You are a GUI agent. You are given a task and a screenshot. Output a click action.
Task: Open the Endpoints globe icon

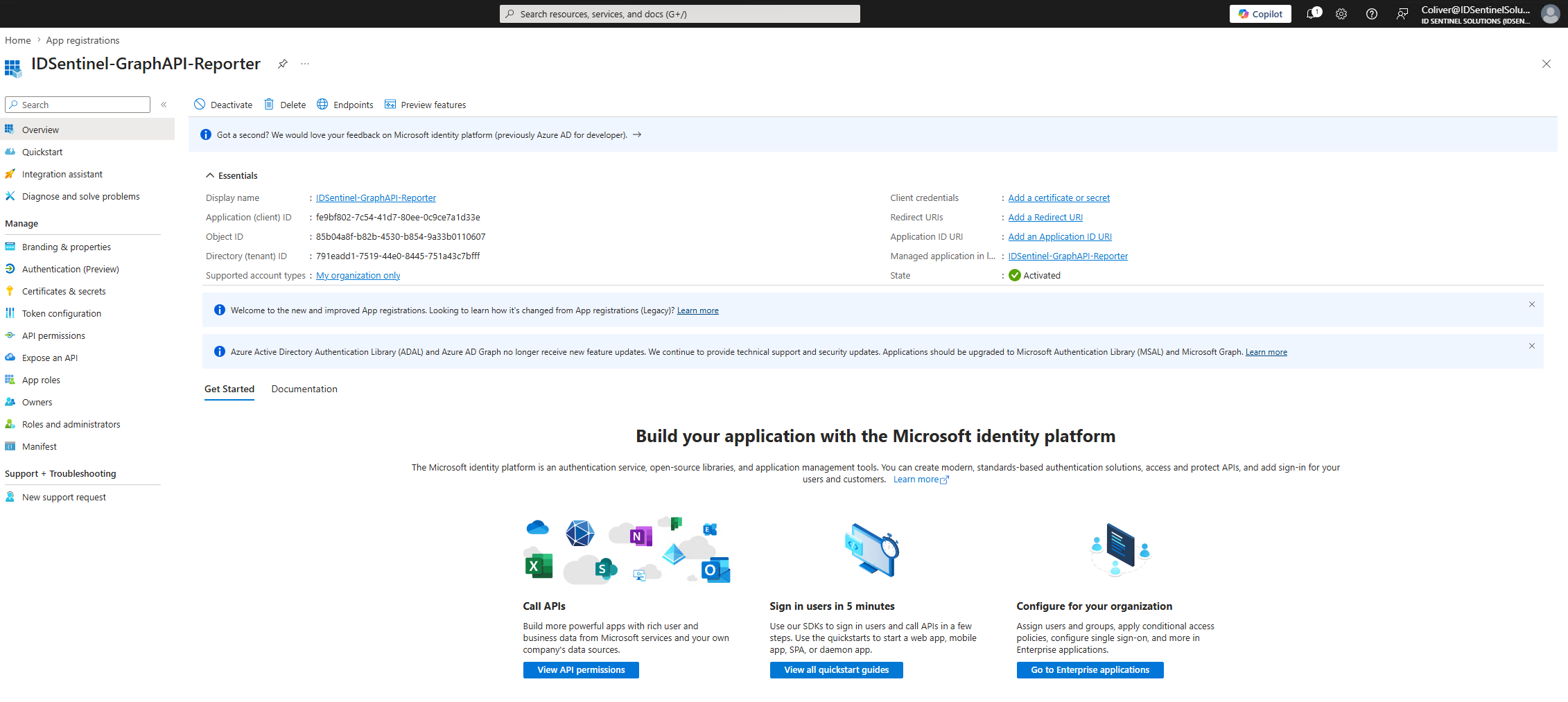(x=322, y=105)
